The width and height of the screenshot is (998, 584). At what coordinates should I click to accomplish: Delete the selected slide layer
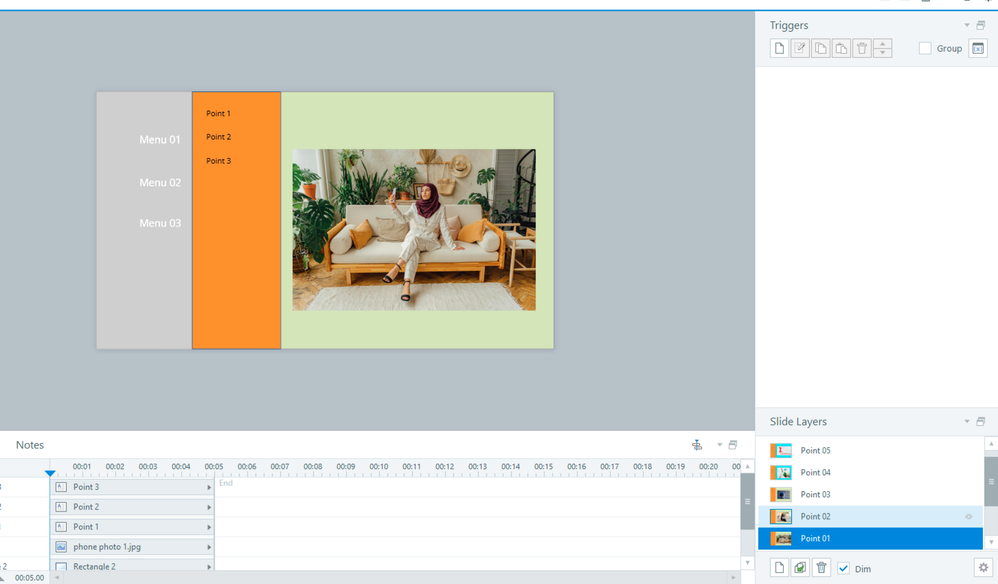821,568
